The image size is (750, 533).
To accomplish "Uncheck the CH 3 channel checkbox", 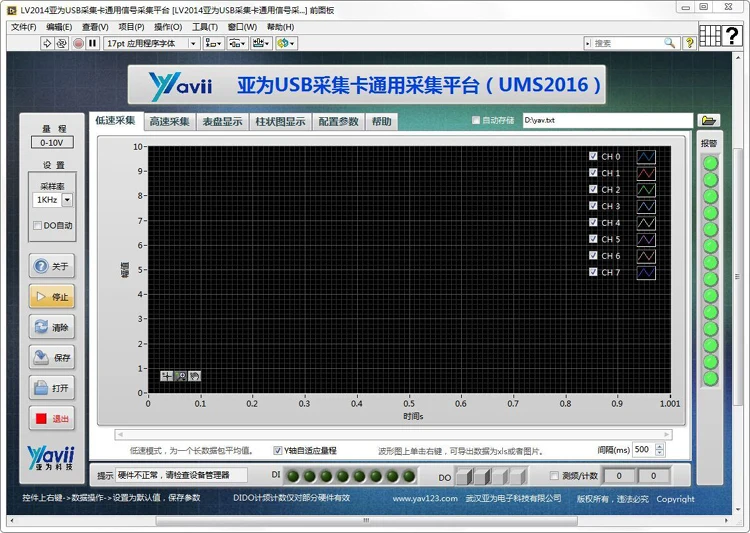I will 593,206.
